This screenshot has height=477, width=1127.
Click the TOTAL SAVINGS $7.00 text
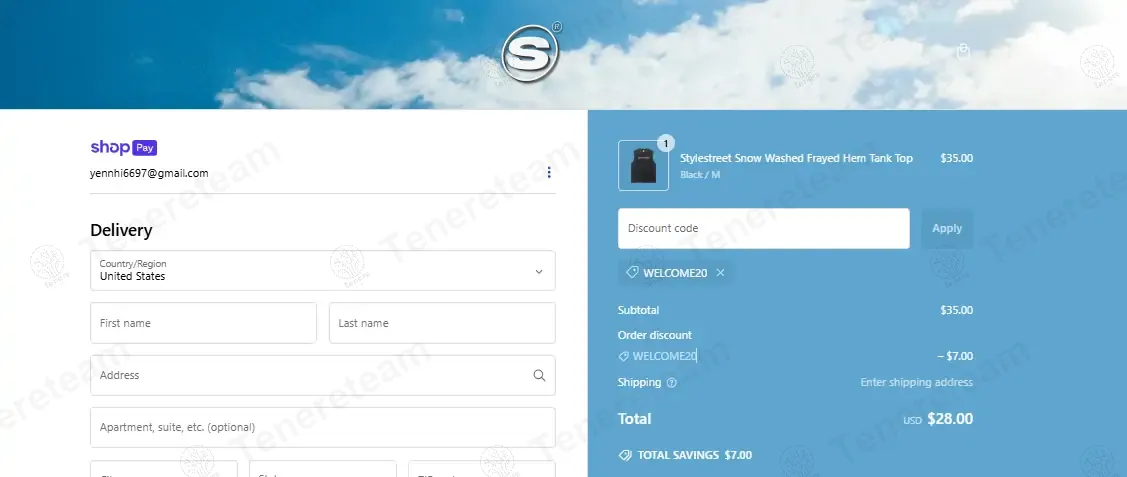point(694,455)
